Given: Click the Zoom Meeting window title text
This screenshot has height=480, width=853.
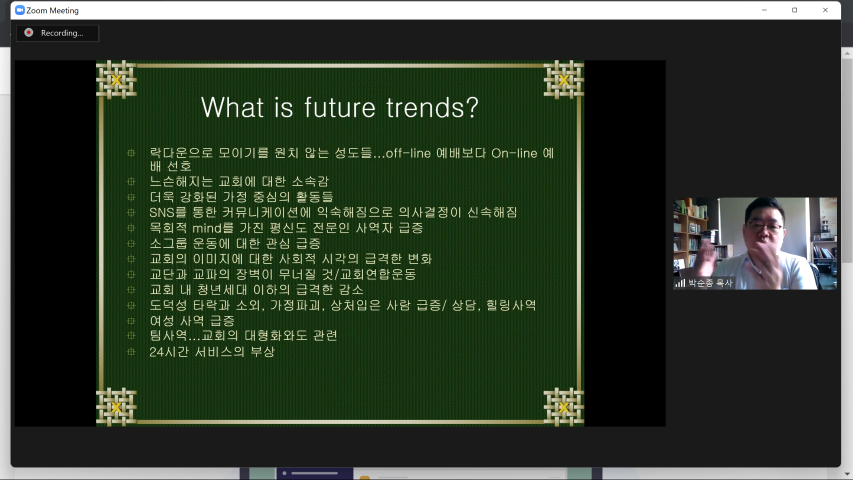Looking at the screenshot, I should (x=52, y=10).
